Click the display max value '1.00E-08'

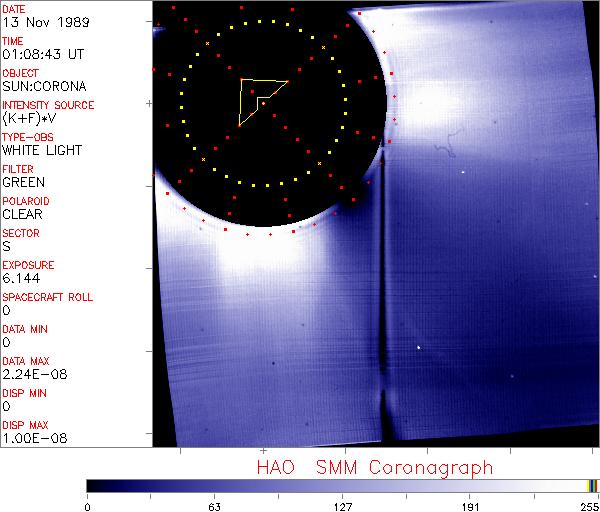click(35, 438)
